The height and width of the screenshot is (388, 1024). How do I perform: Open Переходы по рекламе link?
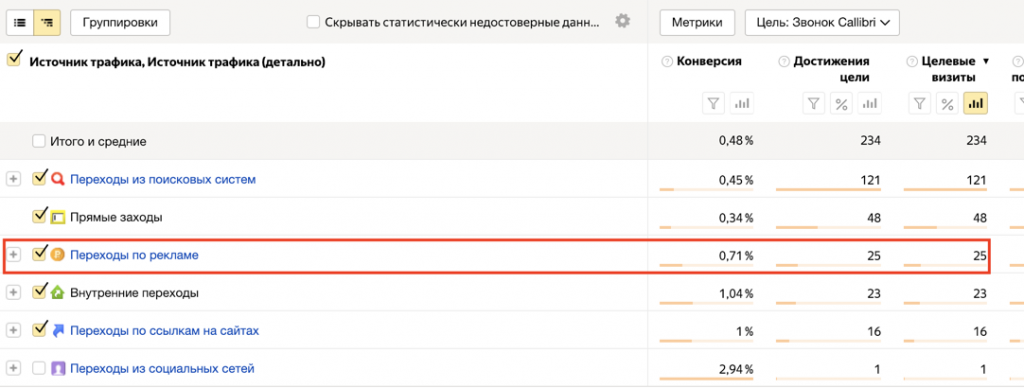point(134,255)
